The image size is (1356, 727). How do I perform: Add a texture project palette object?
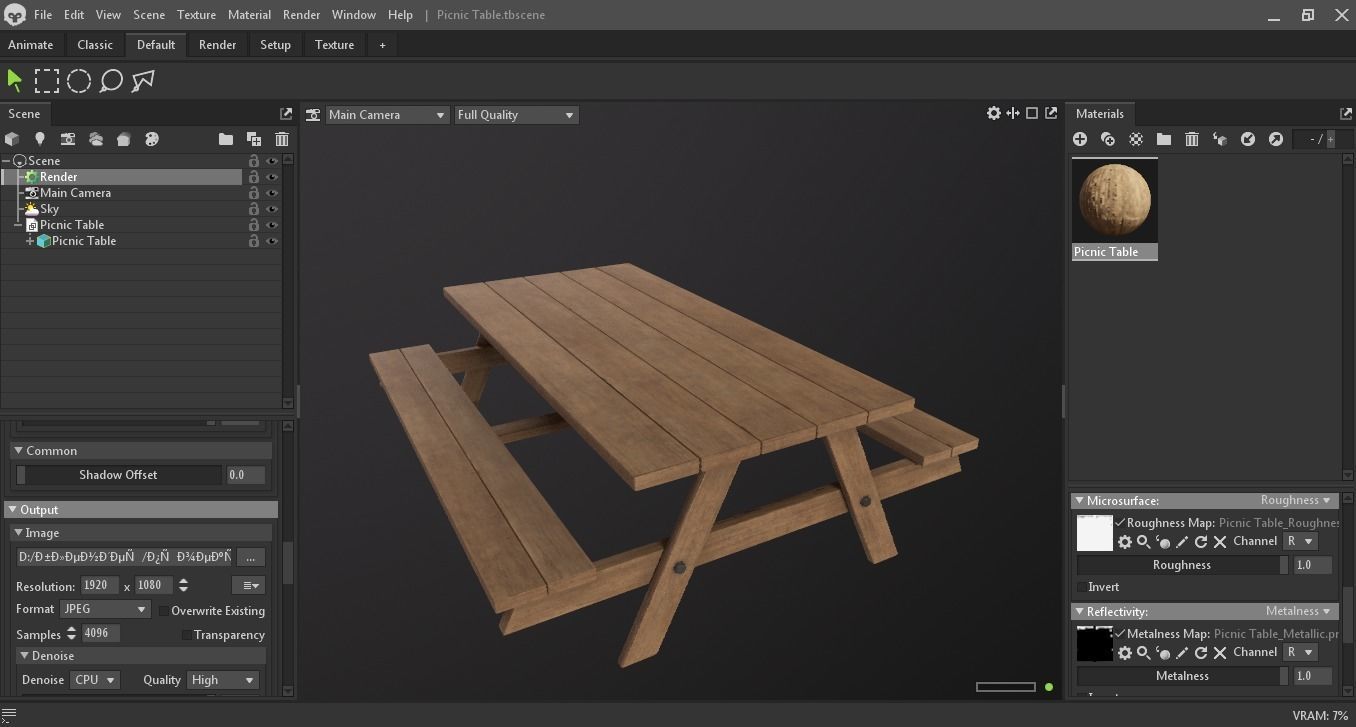click(152, 139)
